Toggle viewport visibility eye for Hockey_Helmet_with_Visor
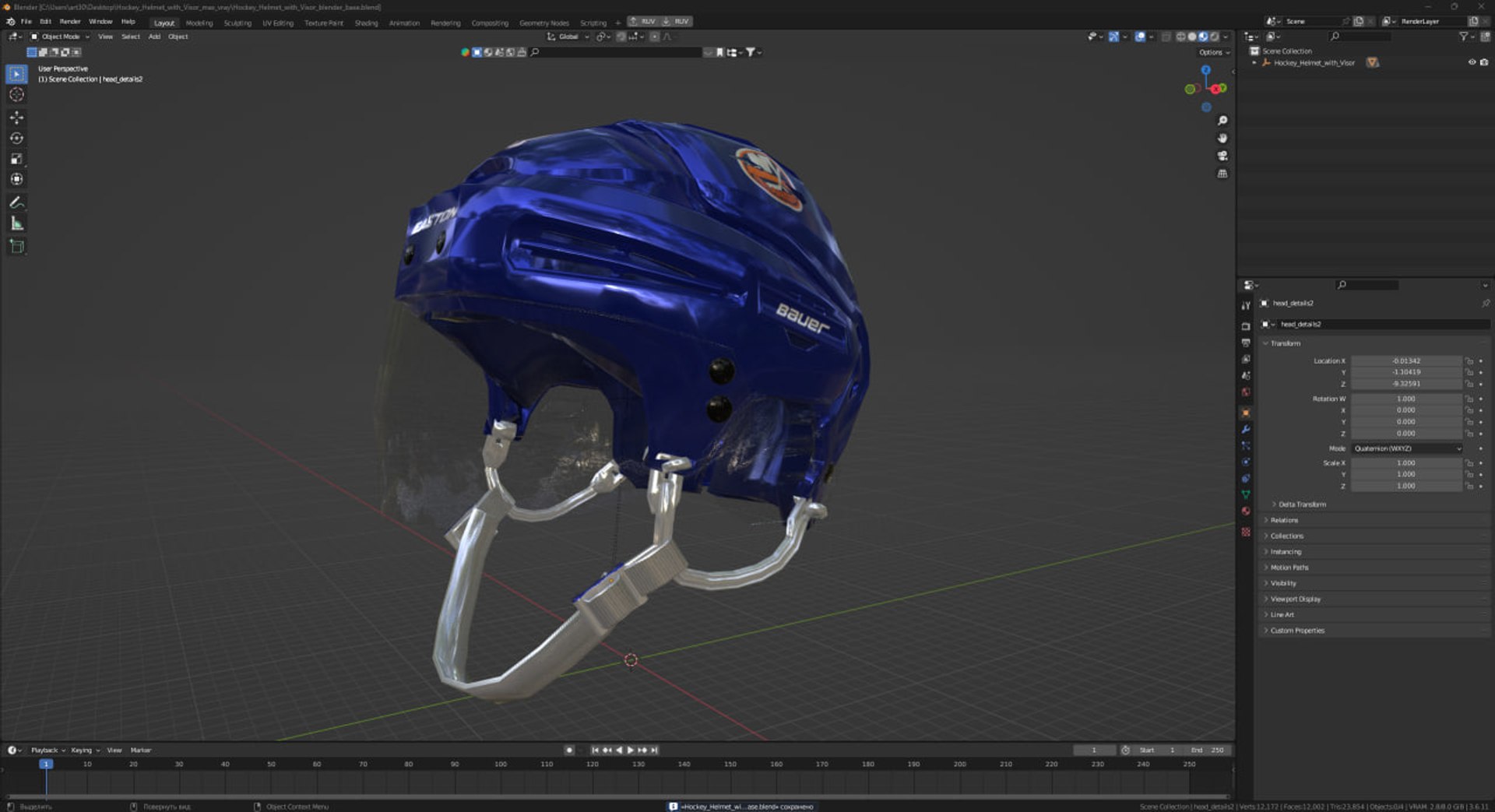 point(1472,62)
